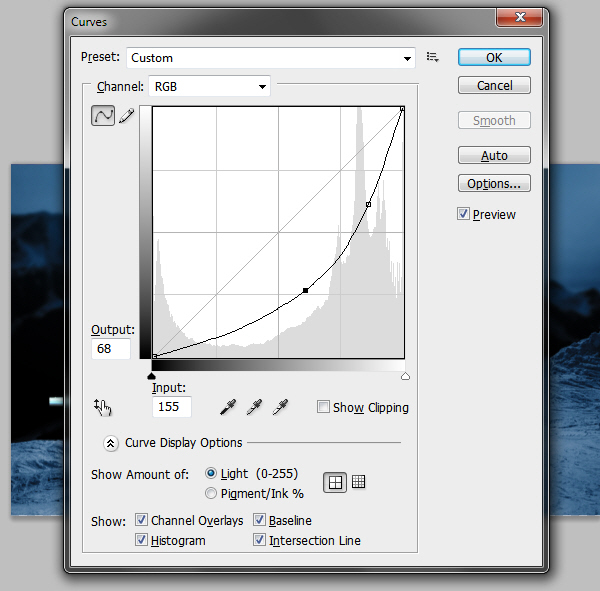Uncheck the Baseline checkbox
This screenshot has height=591, width=600.
[259, 520]
